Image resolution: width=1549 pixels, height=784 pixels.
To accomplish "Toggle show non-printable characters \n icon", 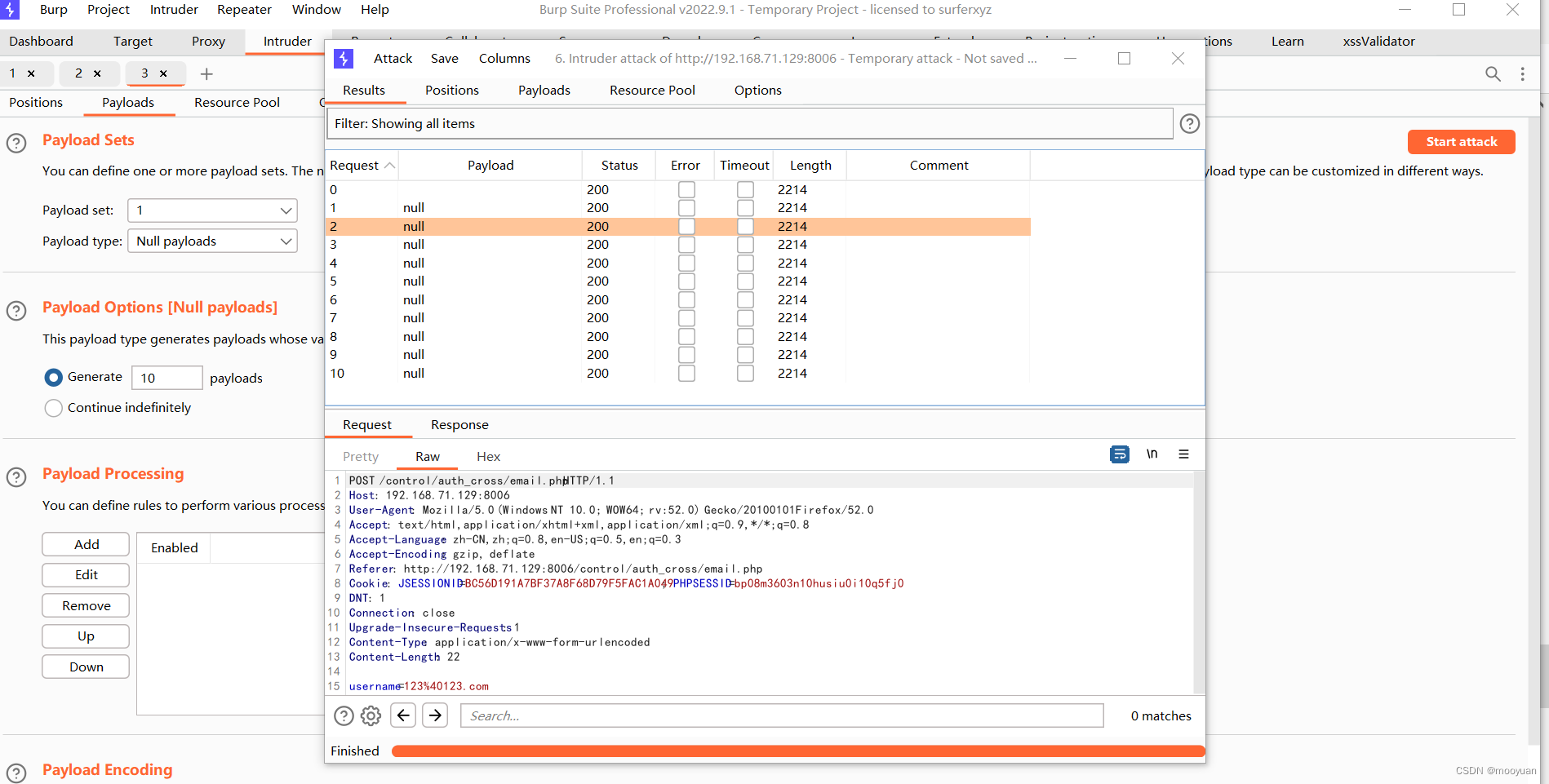I will point(1152,454).
